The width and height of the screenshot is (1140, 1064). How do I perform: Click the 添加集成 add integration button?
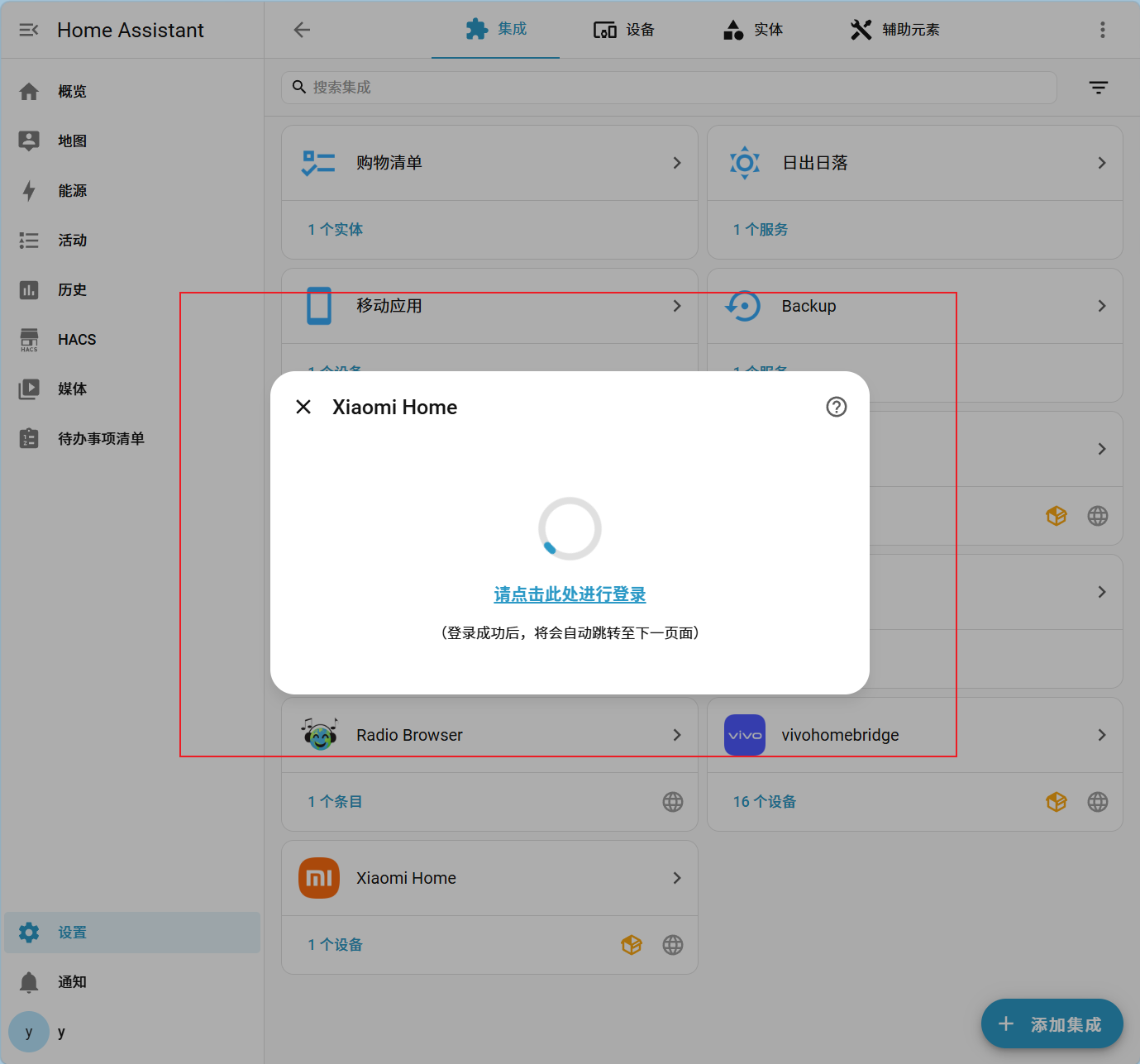[x=1052, y=1024]
